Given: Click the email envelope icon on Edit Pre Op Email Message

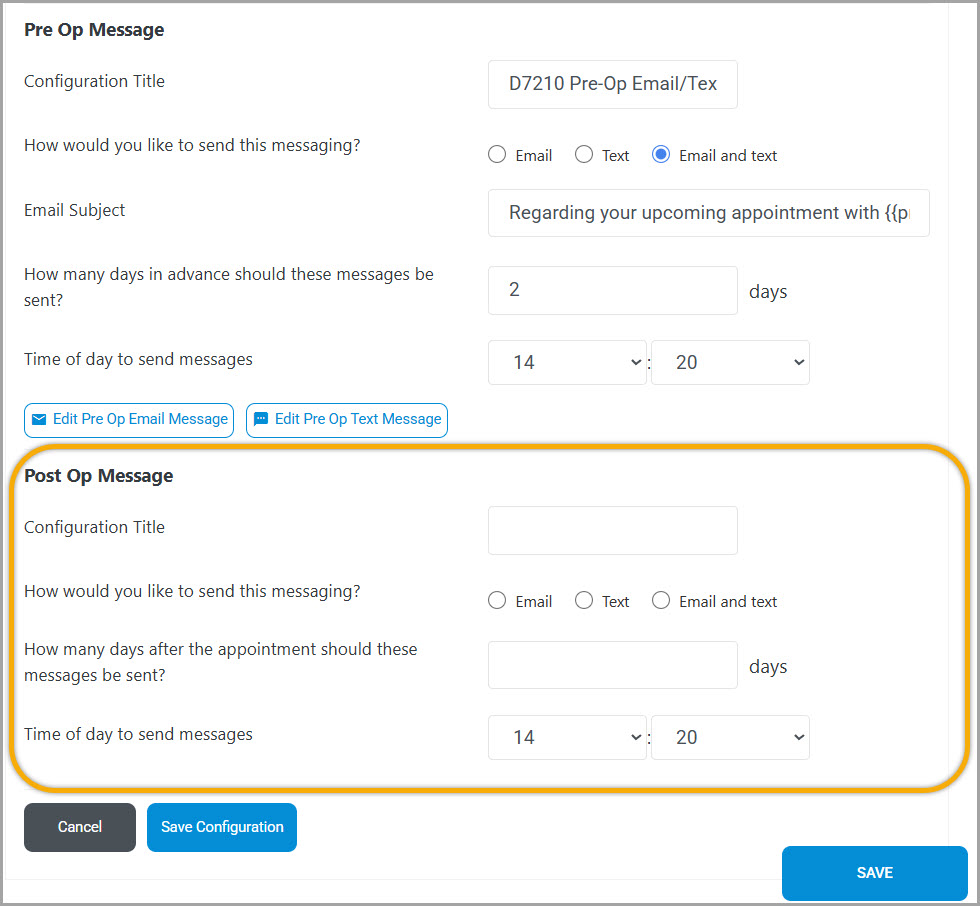Looking at the screenshot, I should coord(41,420).
